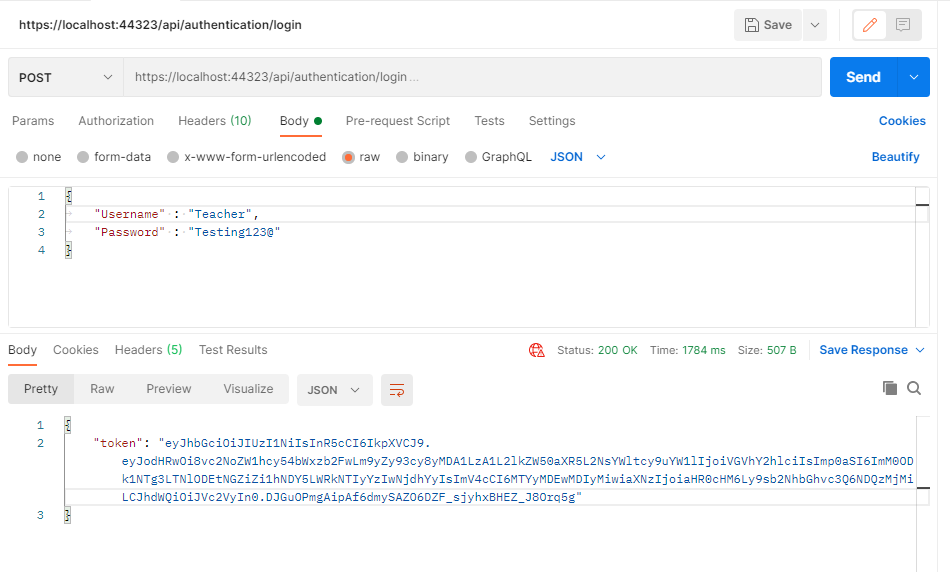This screenshot has width=950, height=572.
Task: Click the "Testing123@" password value
Action: point(234,232)
